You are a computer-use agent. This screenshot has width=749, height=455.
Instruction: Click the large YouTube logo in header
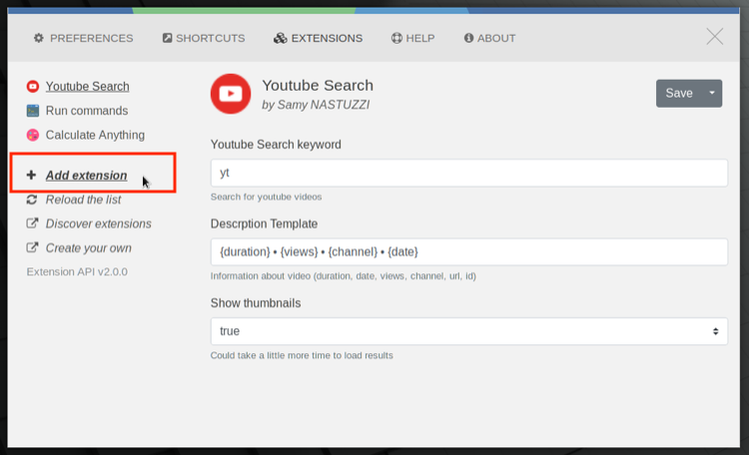pyautogui.click(x=231, y=94)
